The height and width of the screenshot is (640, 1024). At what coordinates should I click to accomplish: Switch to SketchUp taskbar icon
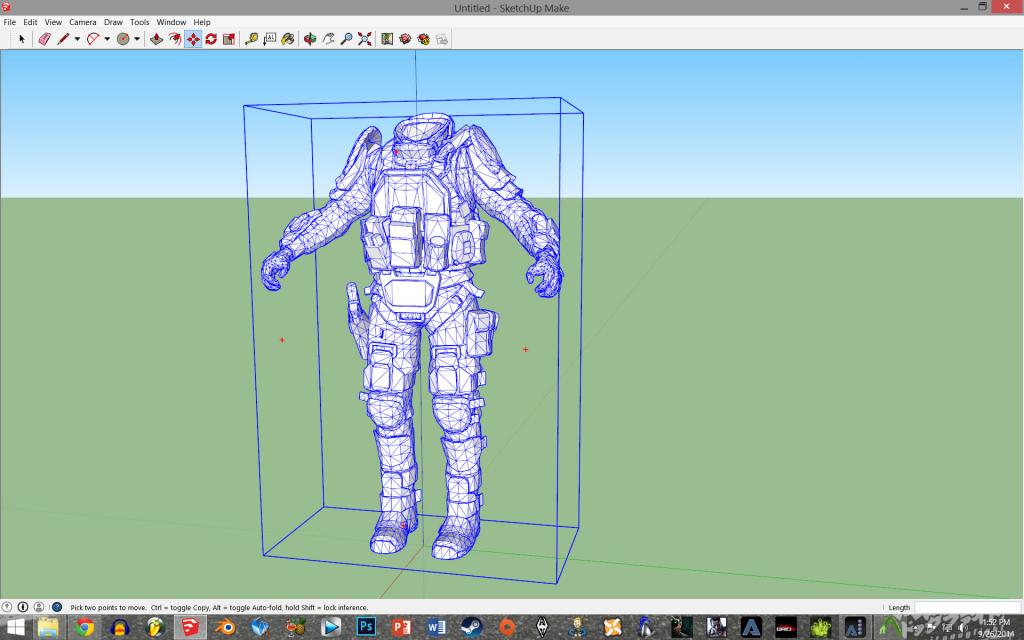[190, 628]
